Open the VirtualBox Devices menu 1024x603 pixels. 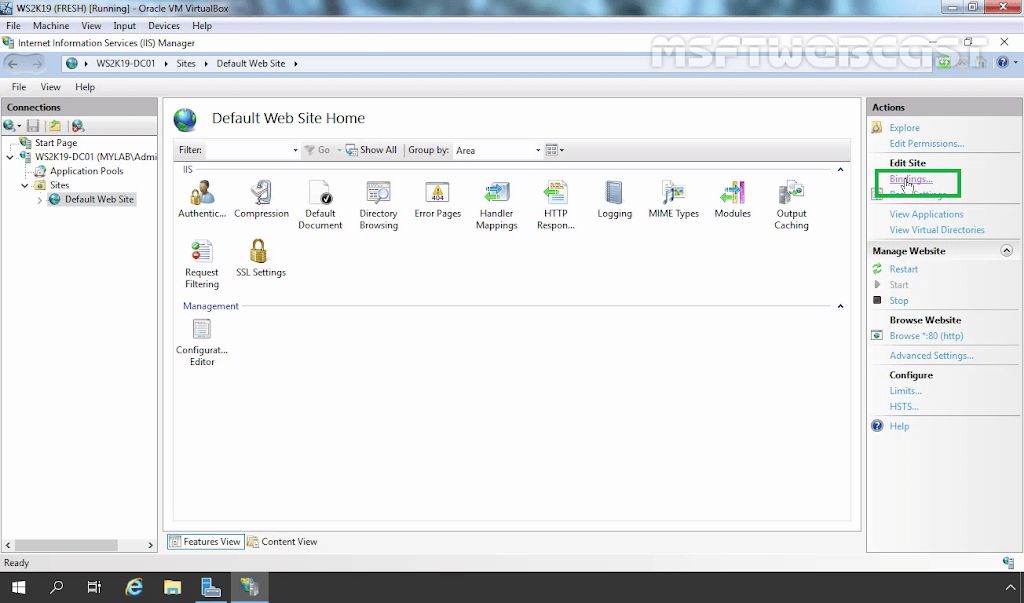click(164, 25)
